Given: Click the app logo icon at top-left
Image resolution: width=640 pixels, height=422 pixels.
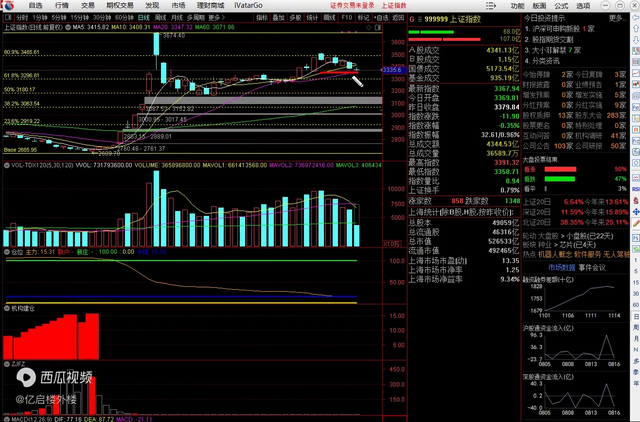Looking at the screenshot, I should point(8,5).
